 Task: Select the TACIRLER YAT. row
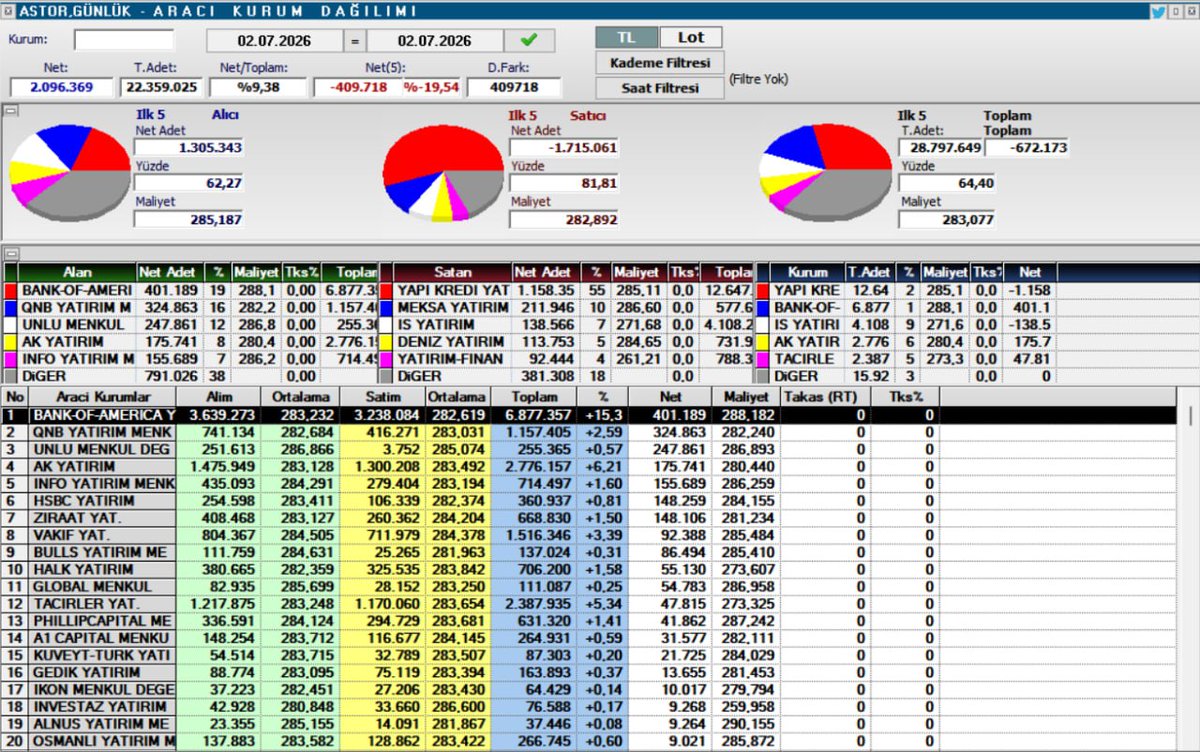pyautogui.click(x=590, y=604)
